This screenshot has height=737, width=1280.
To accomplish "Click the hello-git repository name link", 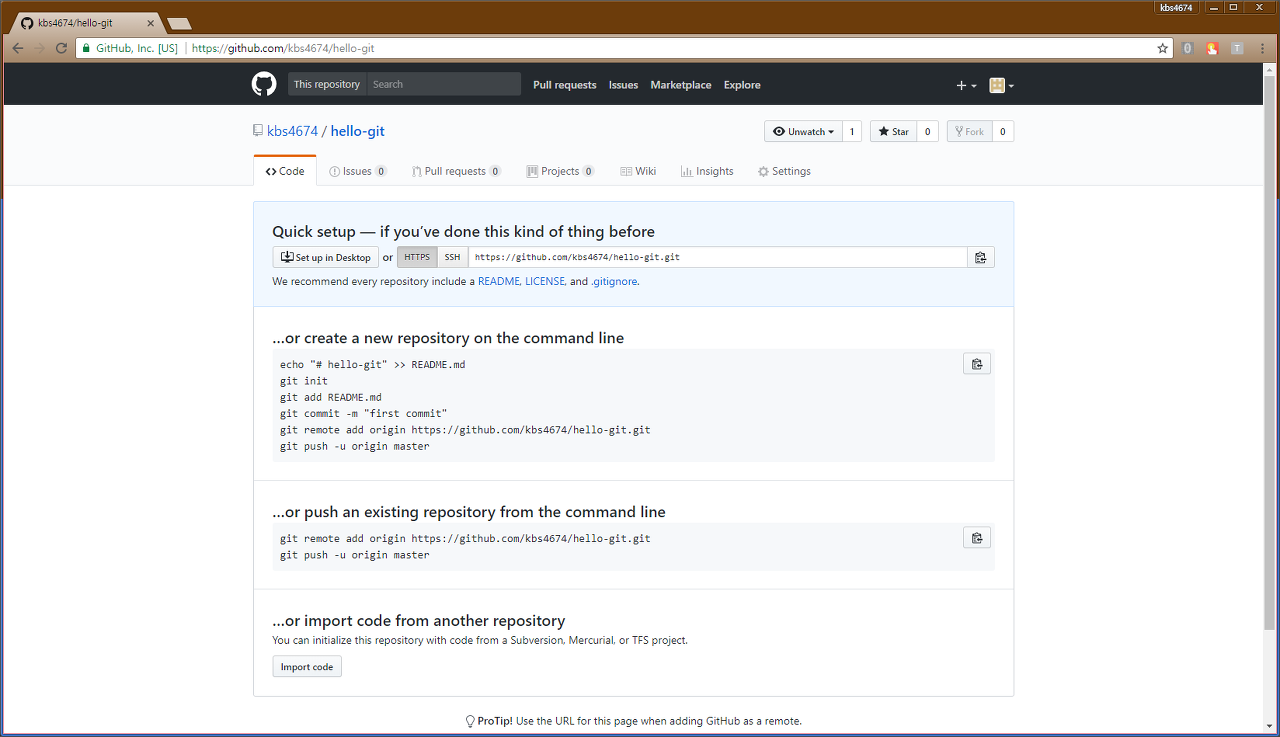I will click(358, 131).
